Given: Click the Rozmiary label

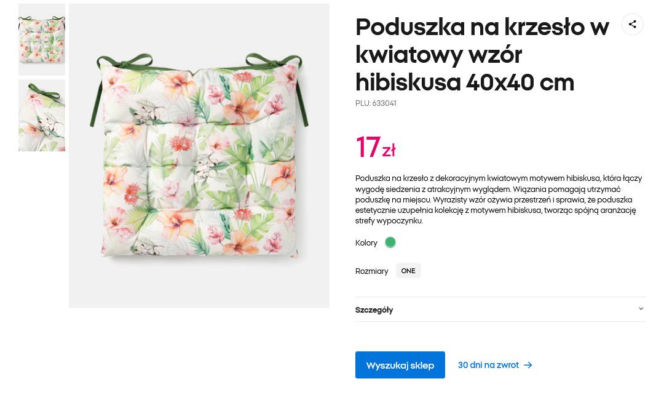Looking at the screenshot, I should coord(371,271).
